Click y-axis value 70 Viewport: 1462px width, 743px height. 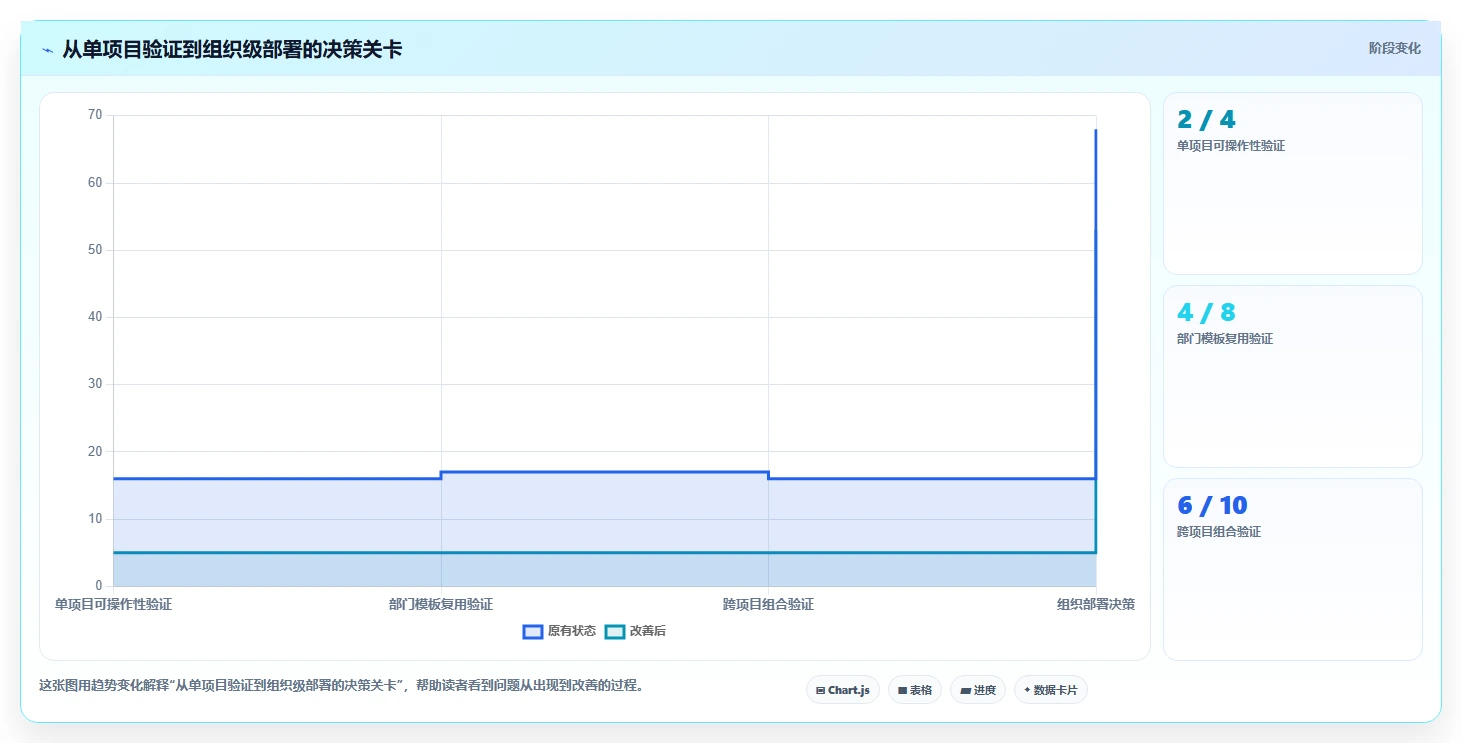[95, 115]
